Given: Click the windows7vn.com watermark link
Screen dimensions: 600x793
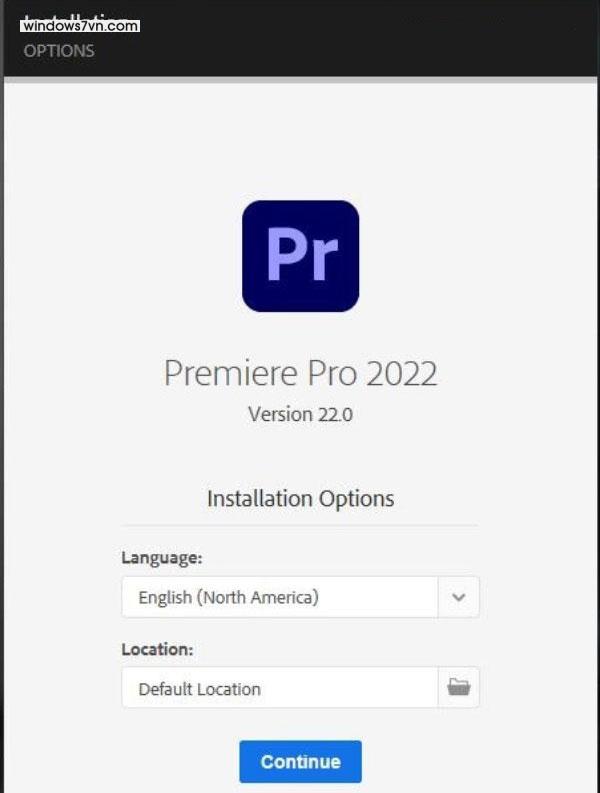Looking at the screenshot, I should (80, 25).
